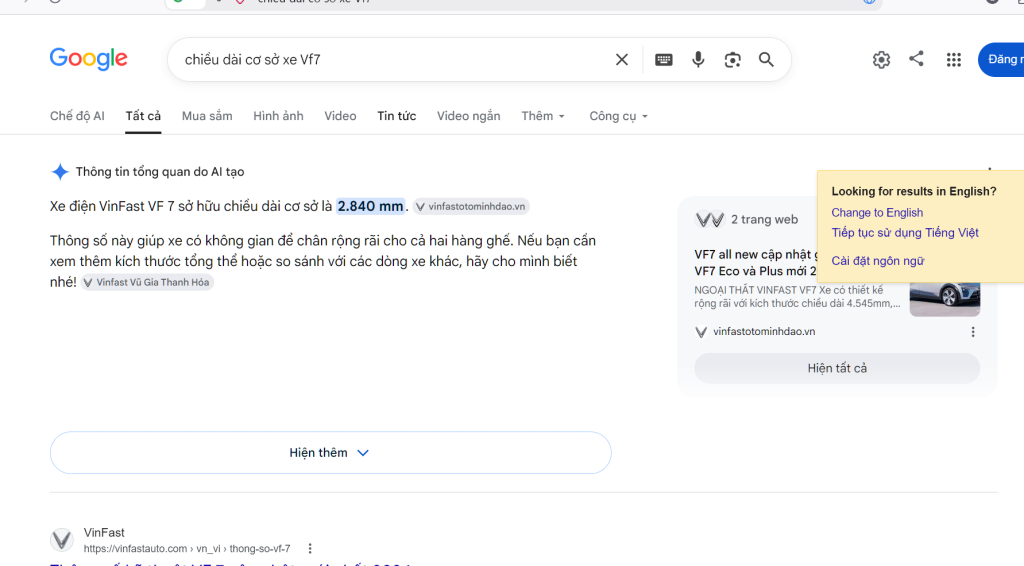Expand AI overview with Hiện thêm
This screenshot has width=1024, height=566.
(330, 452)
